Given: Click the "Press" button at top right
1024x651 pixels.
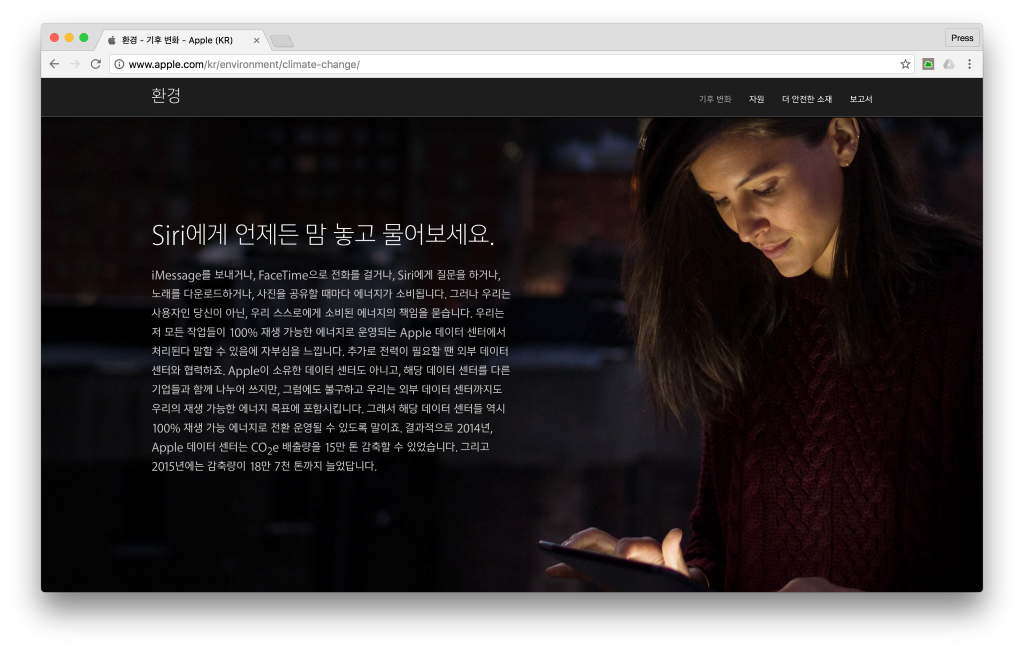Looking at the screenshot, I should 961,37.
